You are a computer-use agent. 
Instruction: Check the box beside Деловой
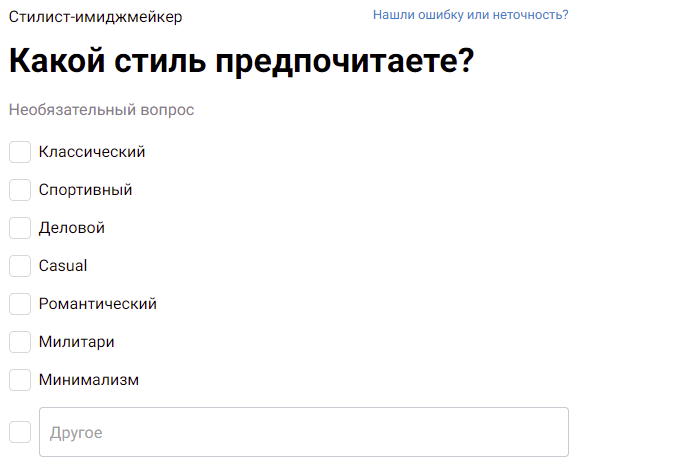20,228
